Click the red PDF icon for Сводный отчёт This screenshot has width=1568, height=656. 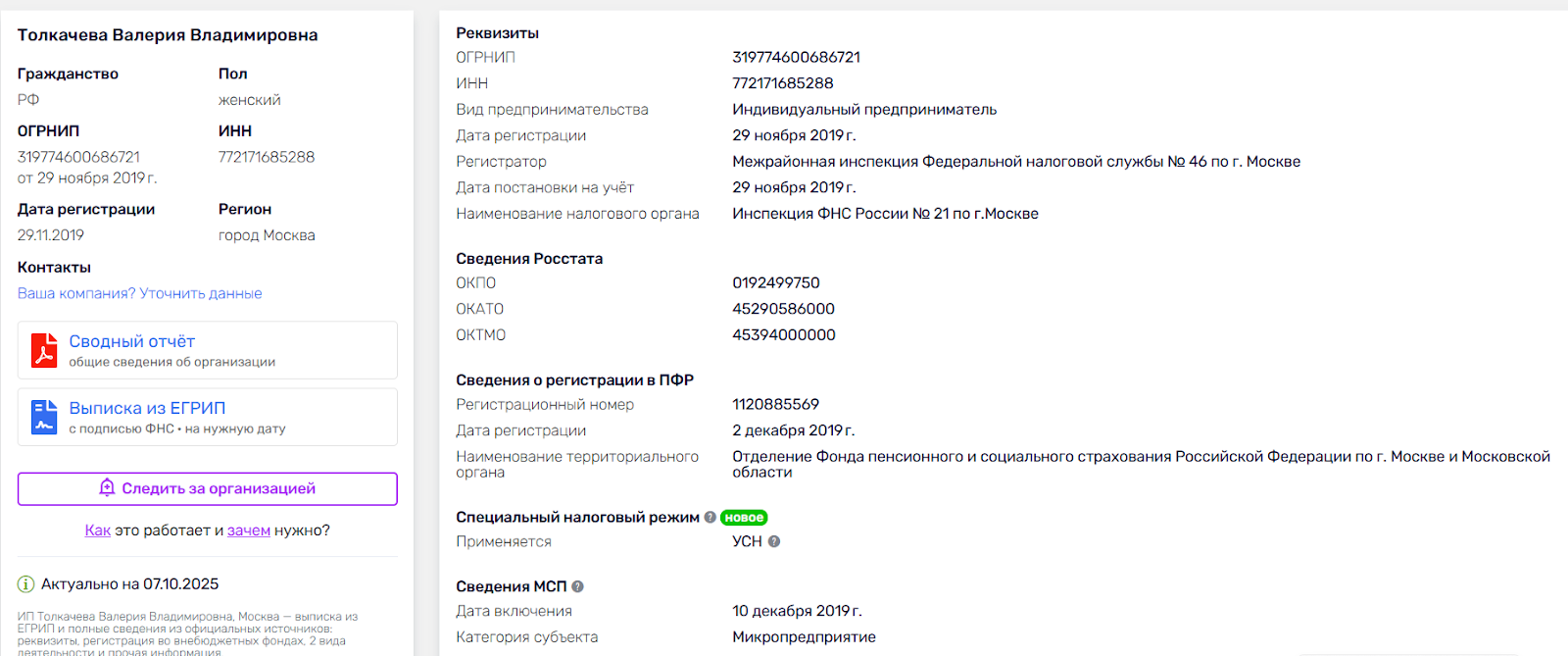point(44,350)
